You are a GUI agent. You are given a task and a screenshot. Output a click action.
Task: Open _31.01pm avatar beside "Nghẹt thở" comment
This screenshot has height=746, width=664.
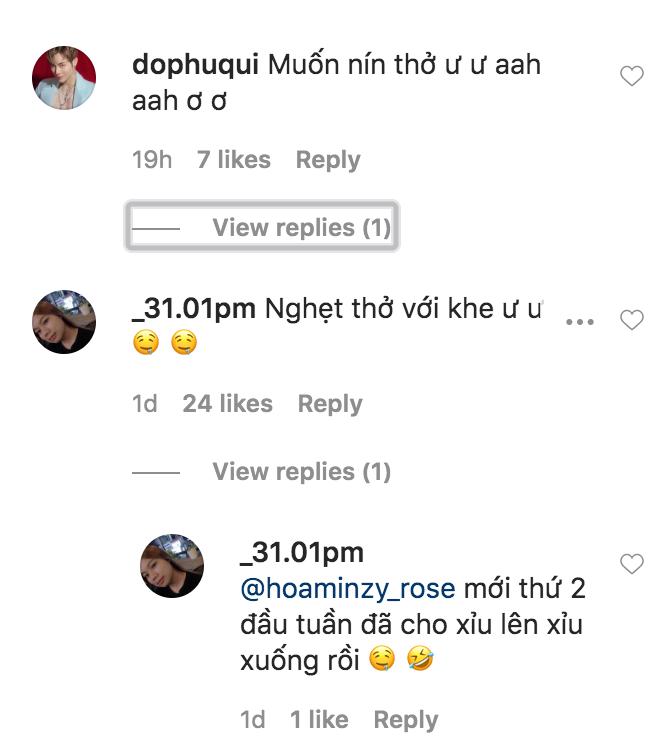64,322
